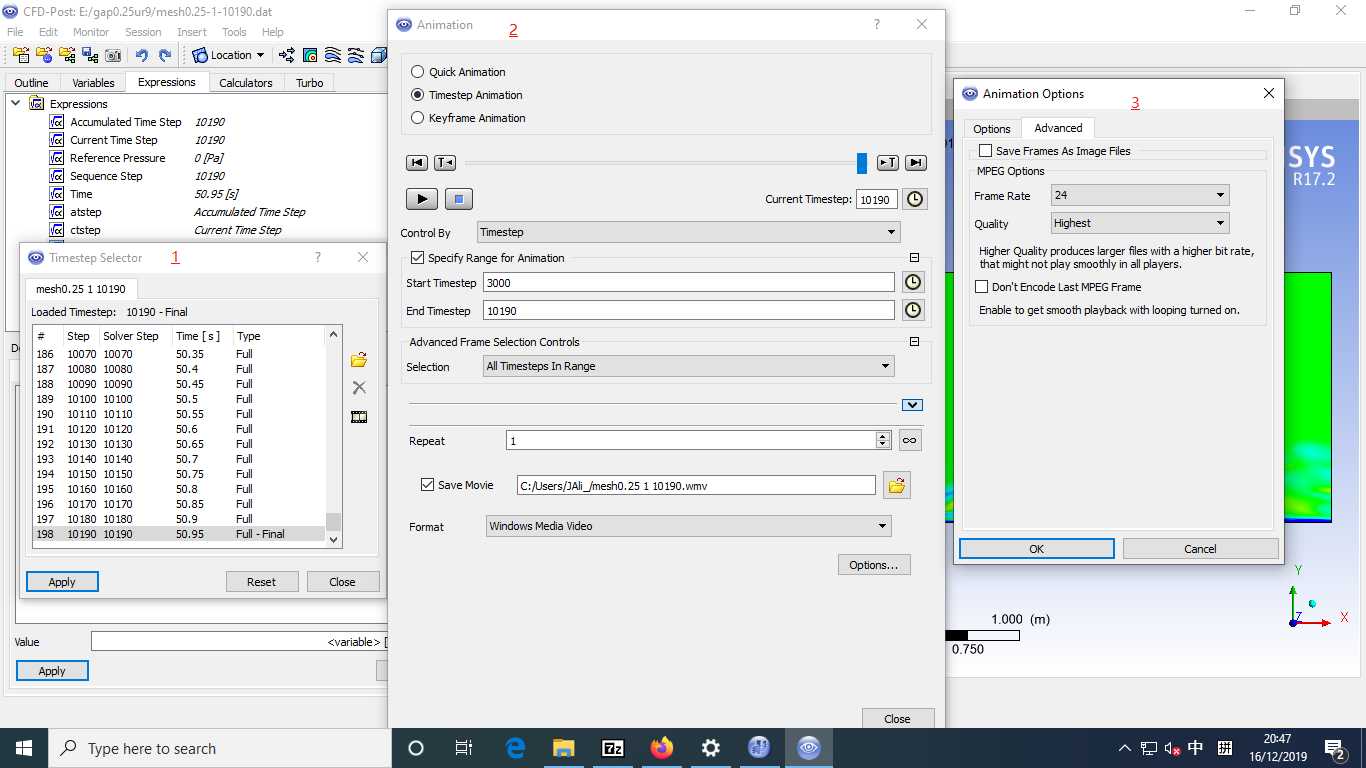This screenshot has width=1366, height=768.
Task: Jump to beginning of animation
Action: (417, 163)
